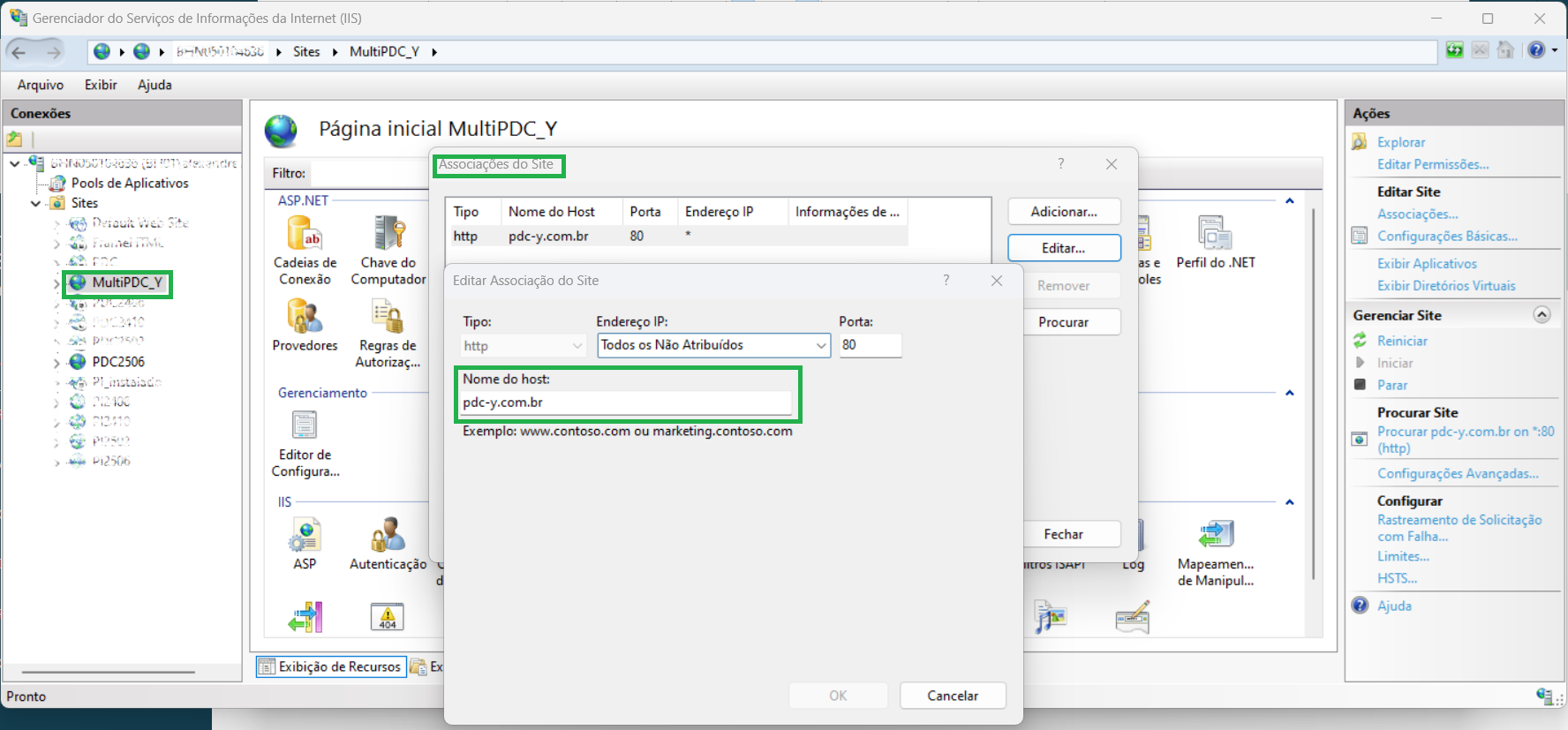The image size is (1568, 730).
Task: Go back with the navigation back arrow
Action: [19, 52]
